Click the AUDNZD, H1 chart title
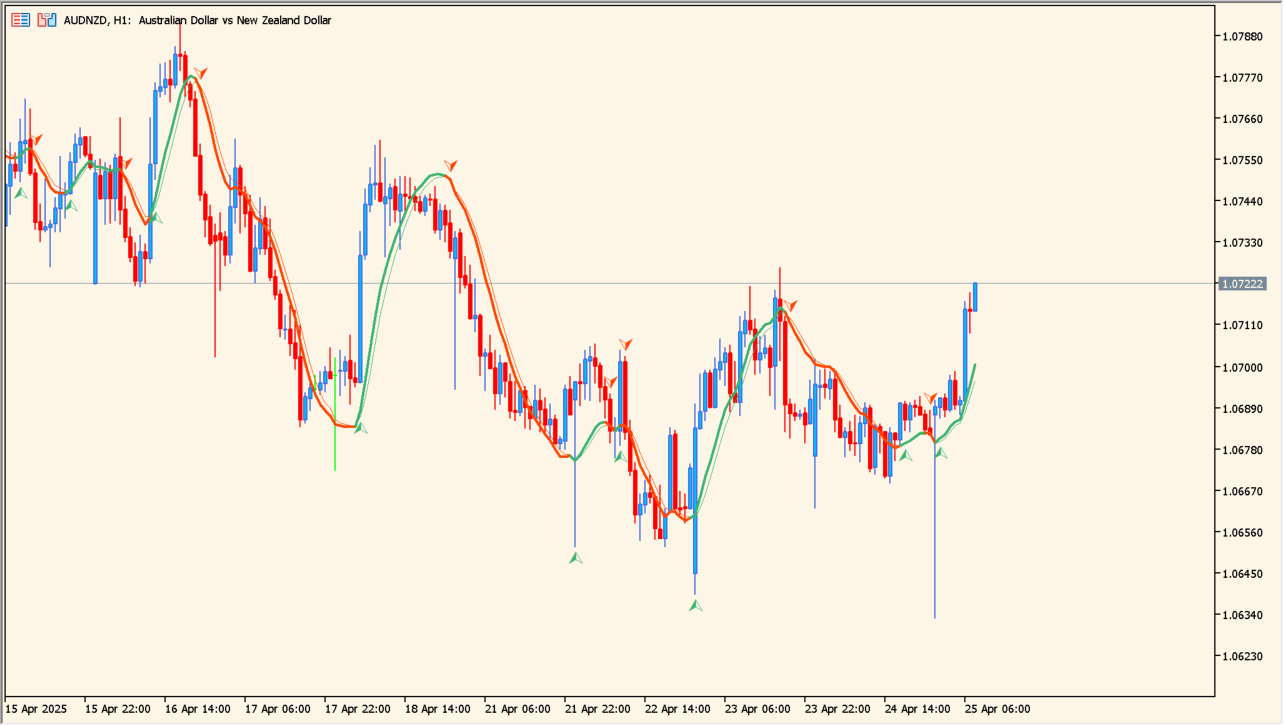This screenshot has height=725, width=1284. coord(198,20)
